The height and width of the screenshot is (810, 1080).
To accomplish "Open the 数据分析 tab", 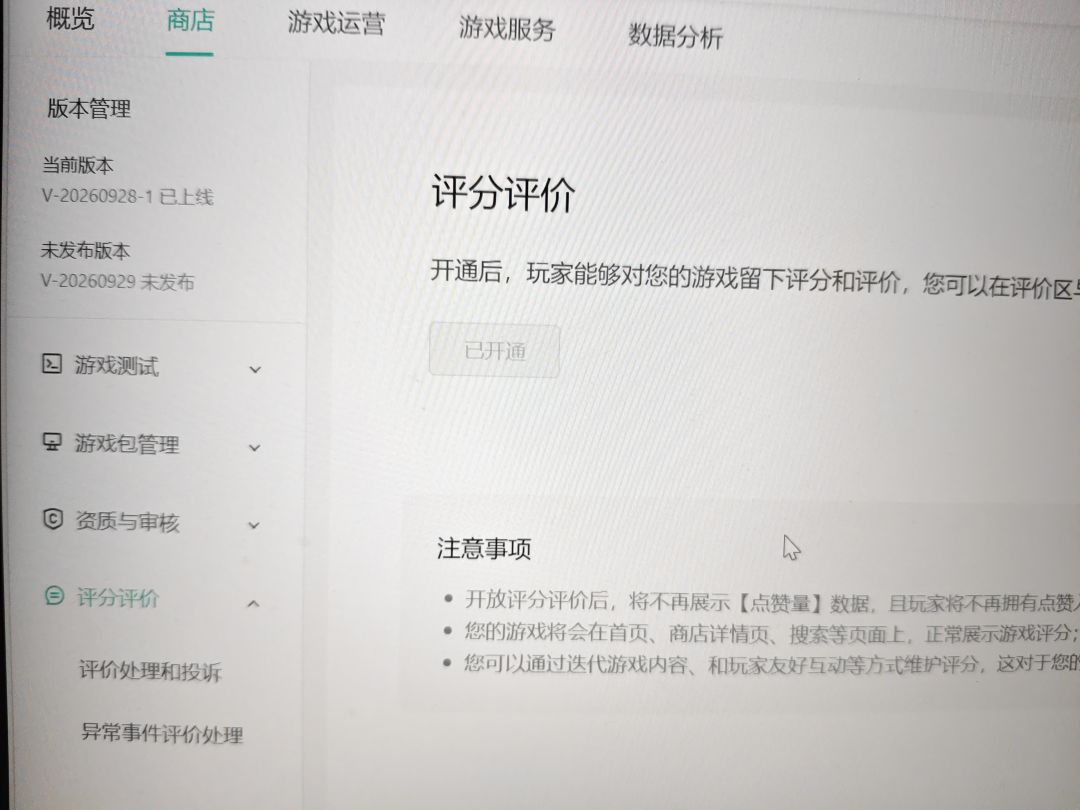I will [x=675, y=36].
